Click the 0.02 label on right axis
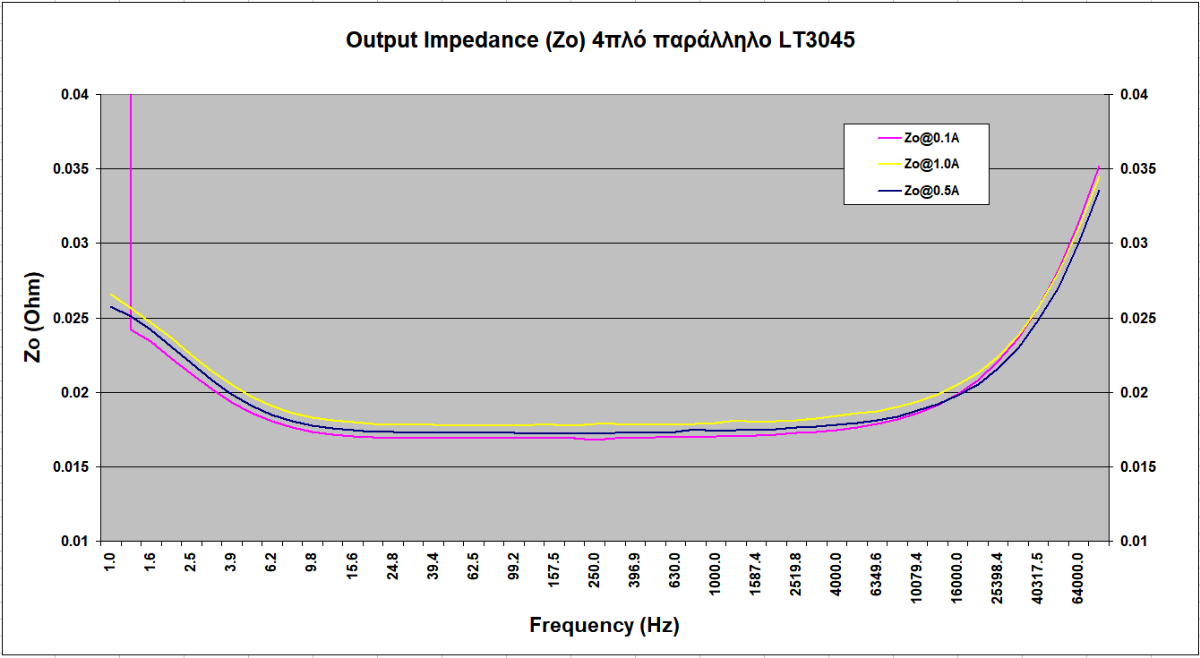The width and height of the screenshot is (1200, 658). 1137,393
